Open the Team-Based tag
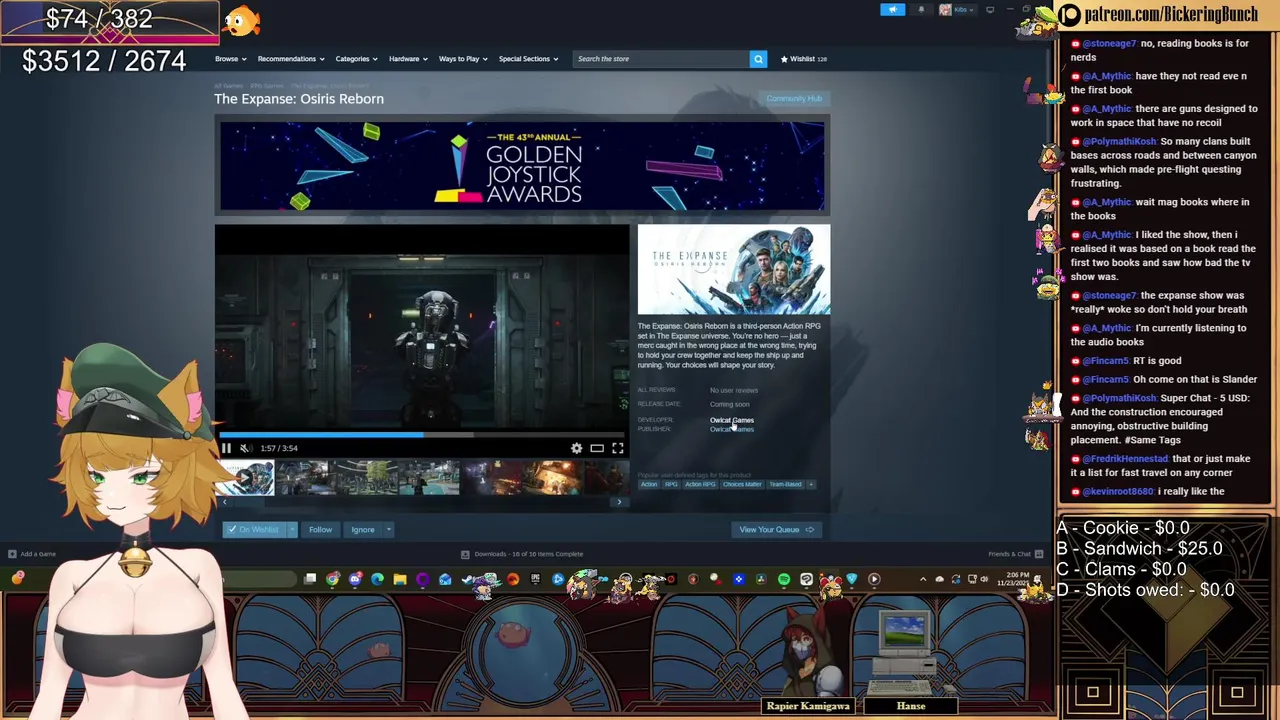The image size is (1280, 720). point(785,484)
